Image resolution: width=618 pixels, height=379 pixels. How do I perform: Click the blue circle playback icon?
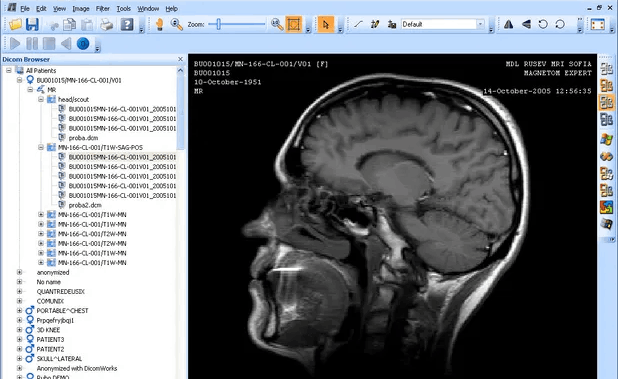point(83,43)
